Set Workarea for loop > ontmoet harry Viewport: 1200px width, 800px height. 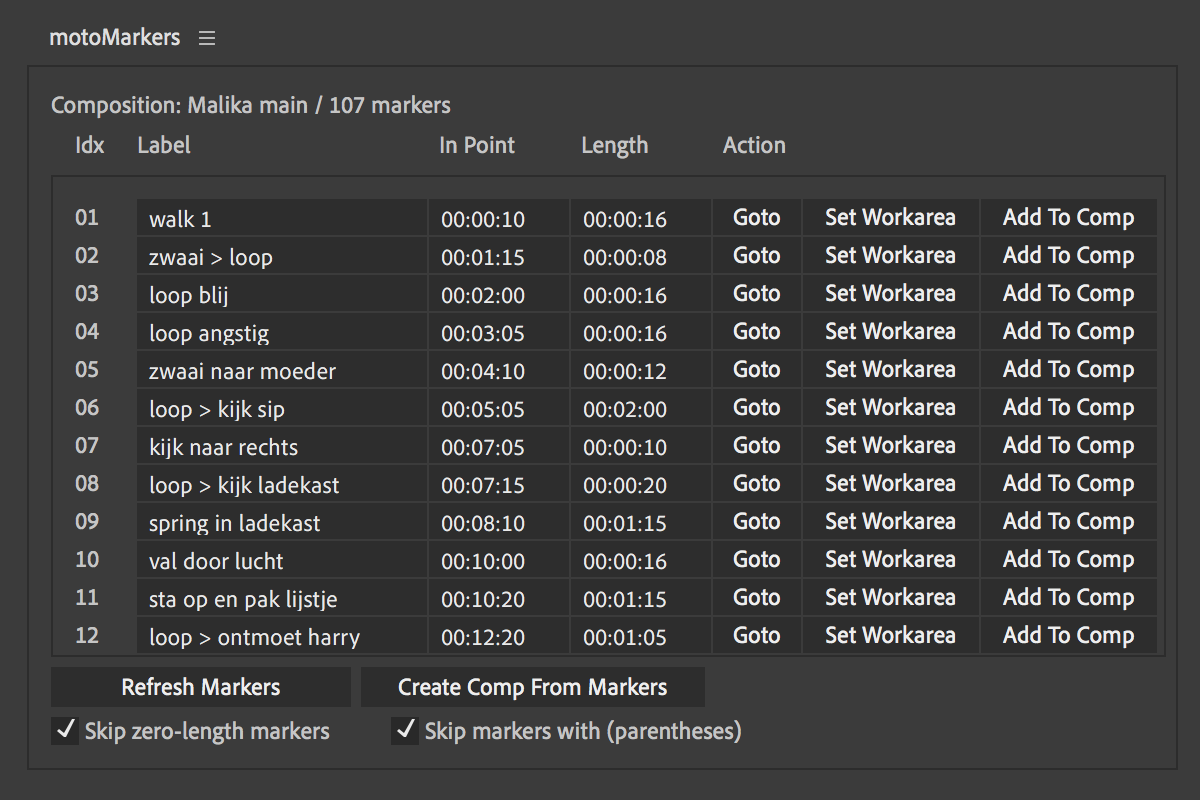(x=890, y=636)
